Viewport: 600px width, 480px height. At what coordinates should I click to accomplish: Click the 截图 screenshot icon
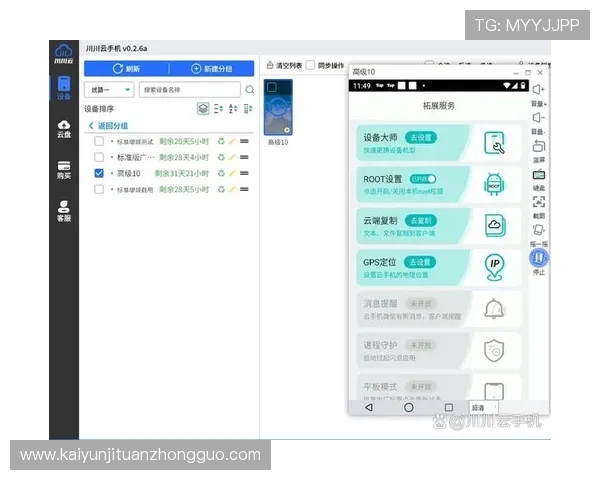pyautogui.click(x=539, y=202)
